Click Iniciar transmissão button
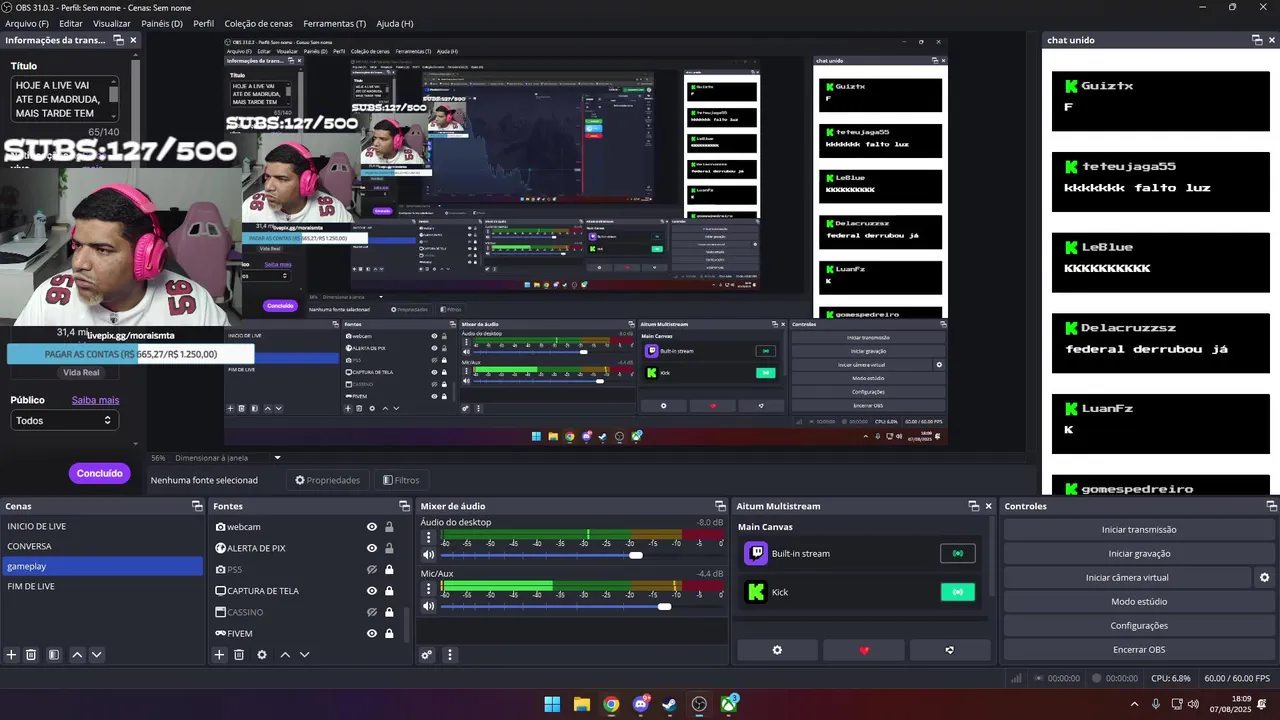Image resolution: width=1280 pixels, height=720 pixels. pos(1139,530)
